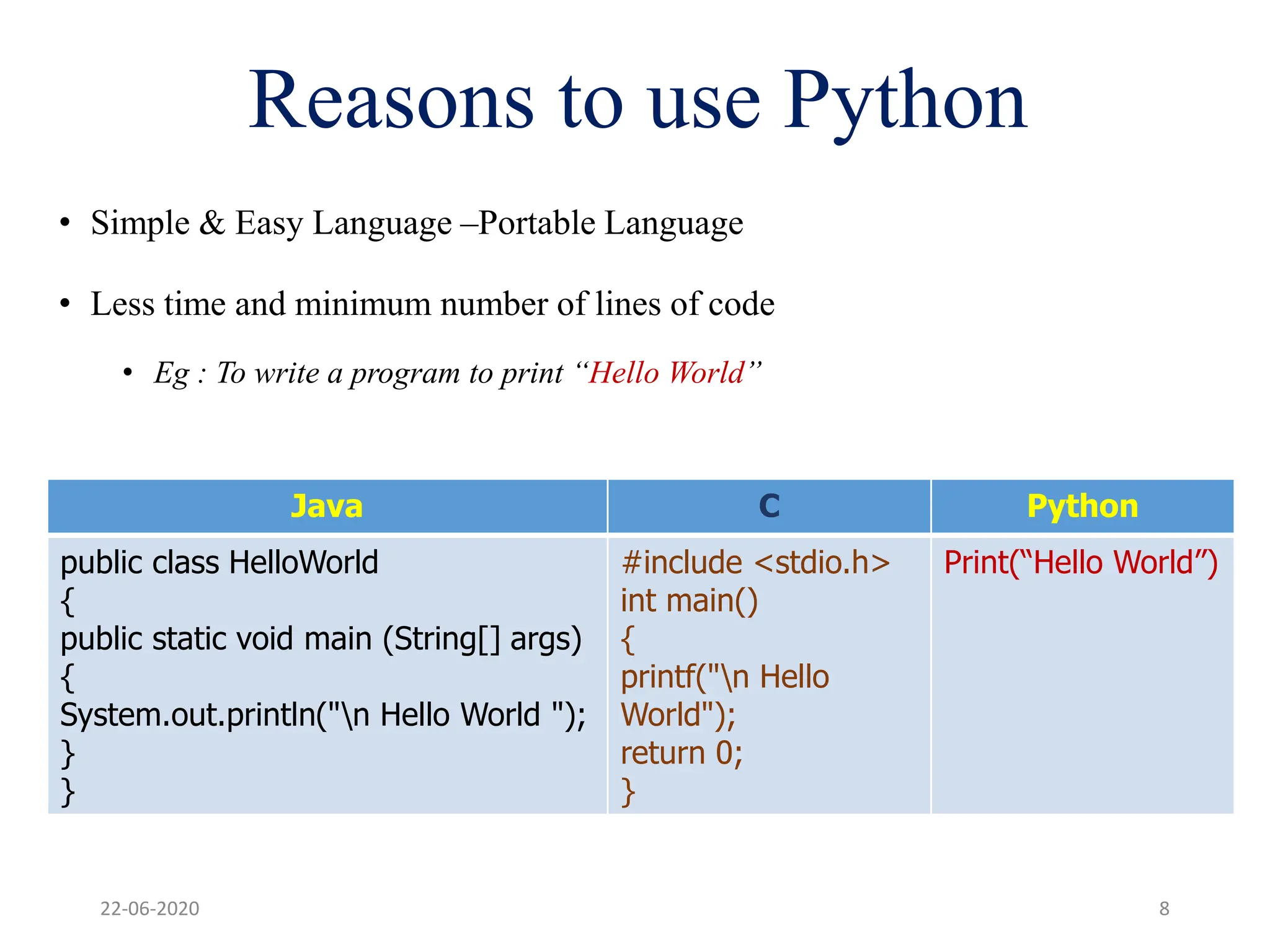This screenshot has width=1270, height=952.
Task: Click the red Print("Hello World") code
Action: 1081,563
